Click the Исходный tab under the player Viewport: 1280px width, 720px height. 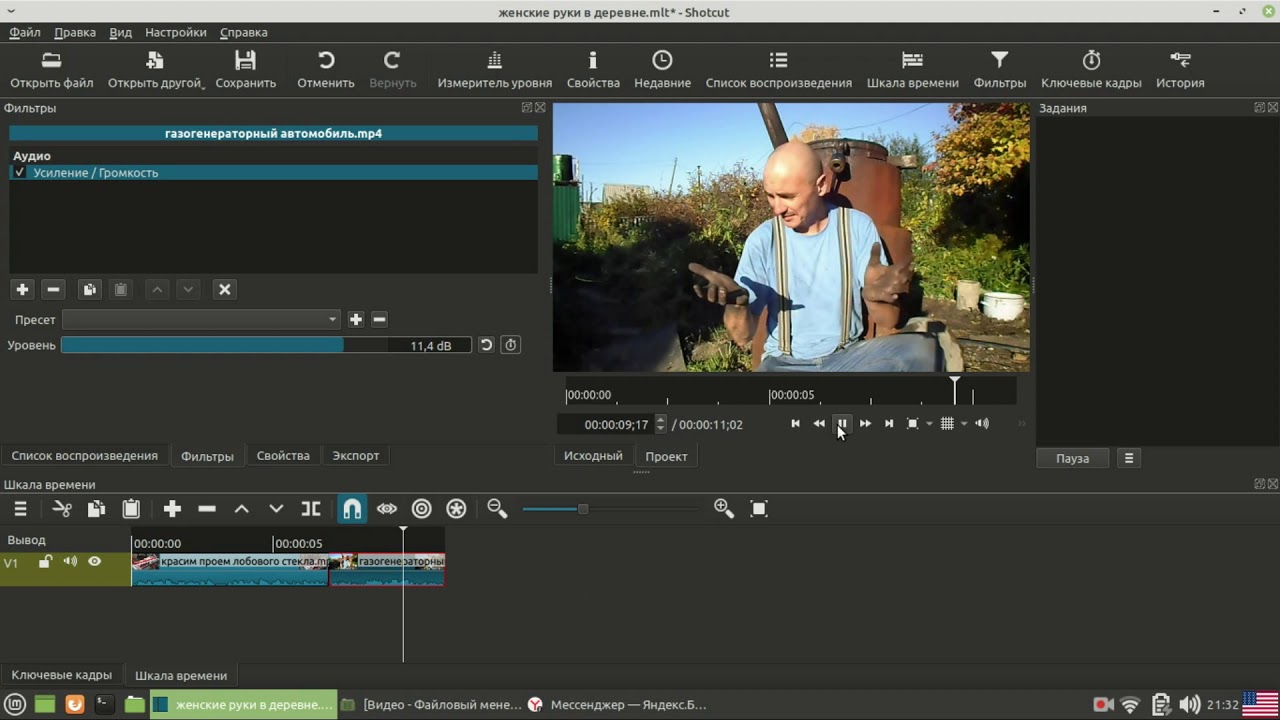pos(593,456)
